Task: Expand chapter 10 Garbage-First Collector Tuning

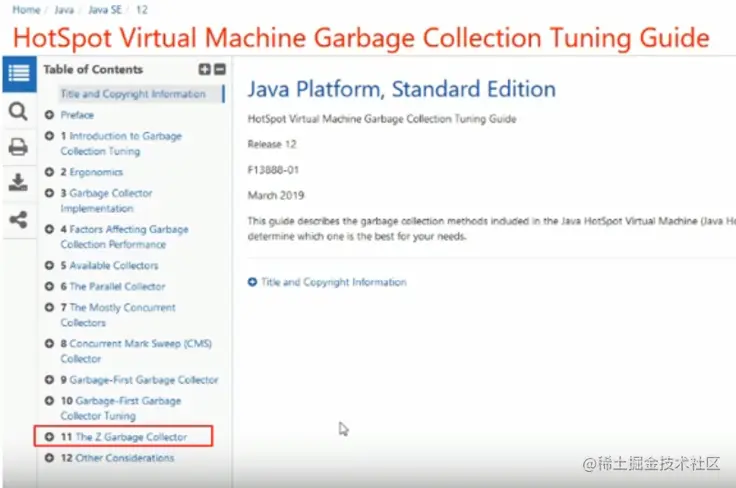Action: point(49,401)
